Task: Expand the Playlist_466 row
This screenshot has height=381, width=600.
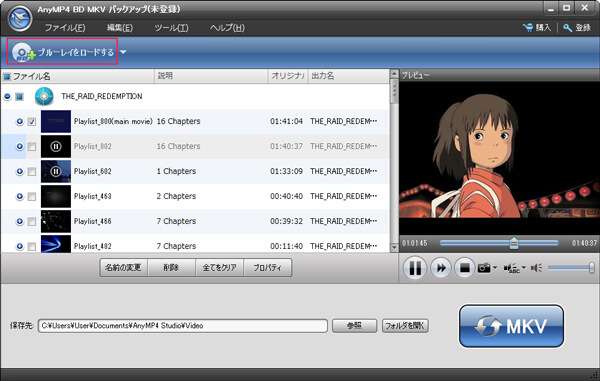Action: tap(20, 221)
